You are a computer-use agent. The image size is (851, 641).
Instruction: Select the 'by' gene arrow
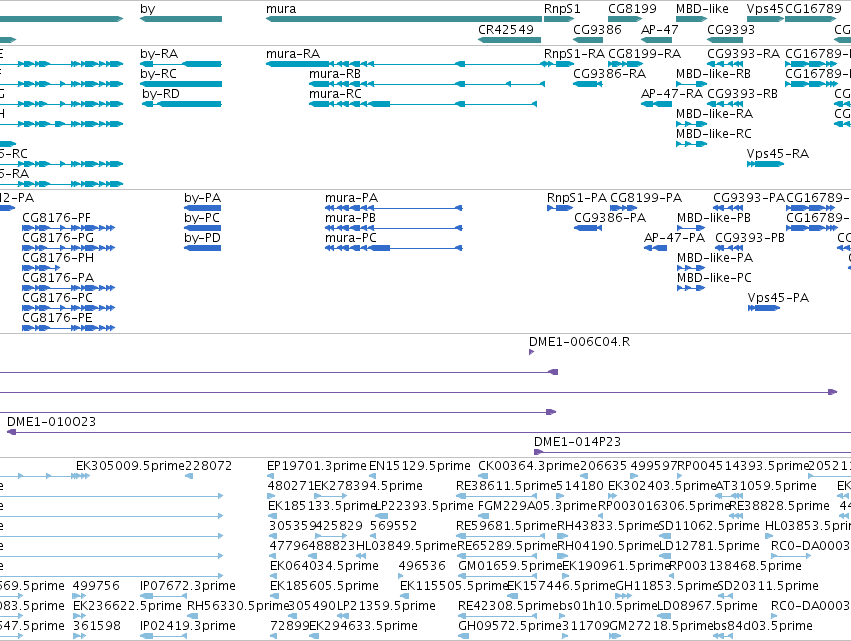pos(181,19)
